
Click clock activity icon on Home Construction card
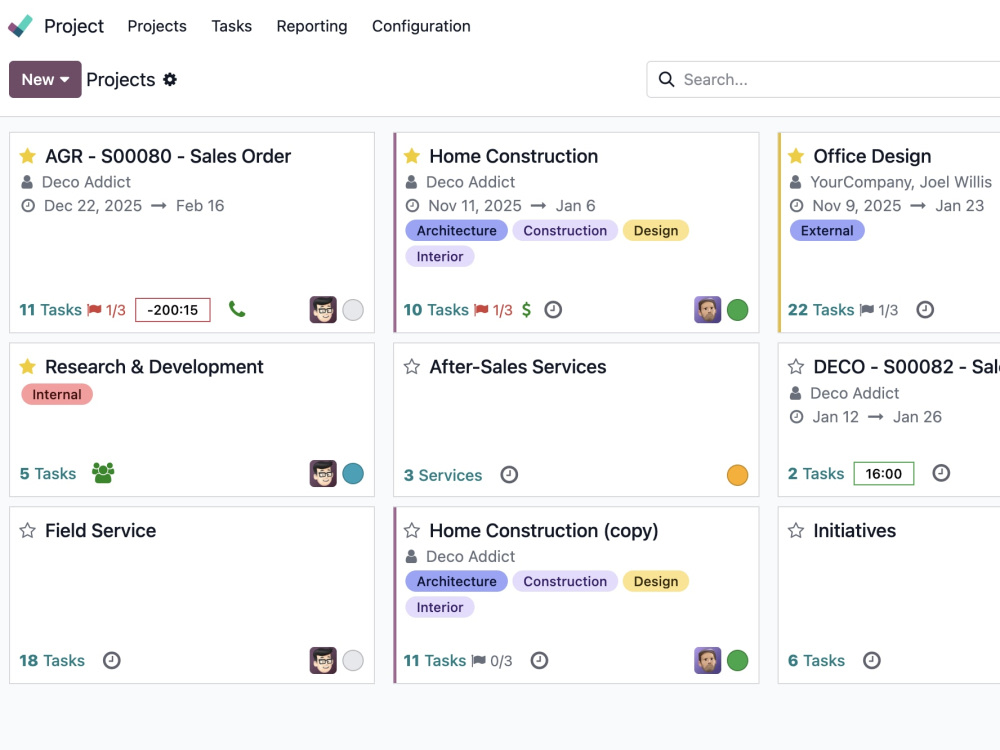(553, 310)
